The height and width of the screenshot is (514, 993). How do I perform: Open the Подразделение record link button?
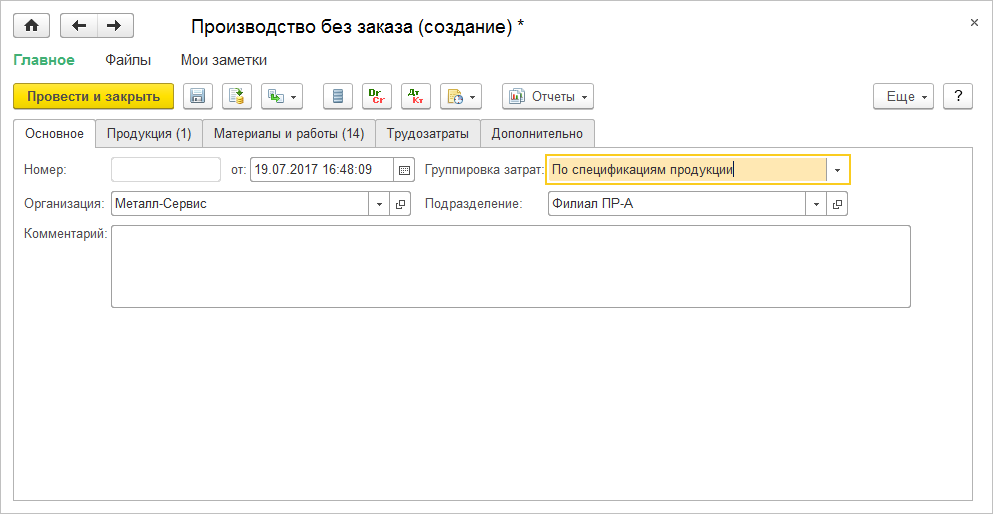pyautogui.click(x=837, y=204)
